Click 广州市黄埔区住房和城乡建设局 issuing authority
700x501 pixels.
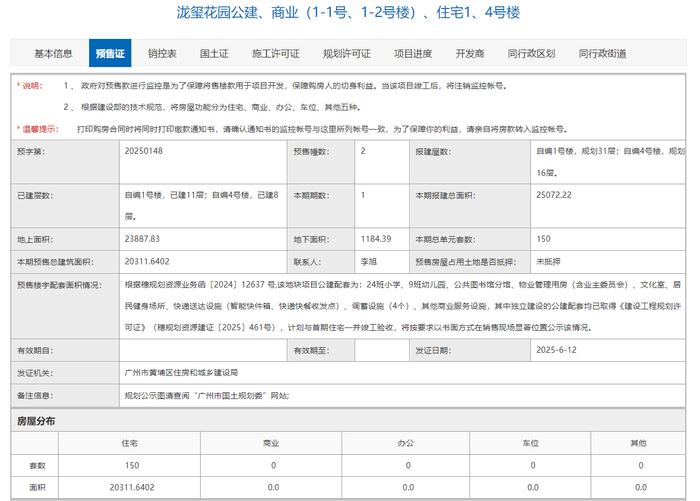[x=181, y=372]
